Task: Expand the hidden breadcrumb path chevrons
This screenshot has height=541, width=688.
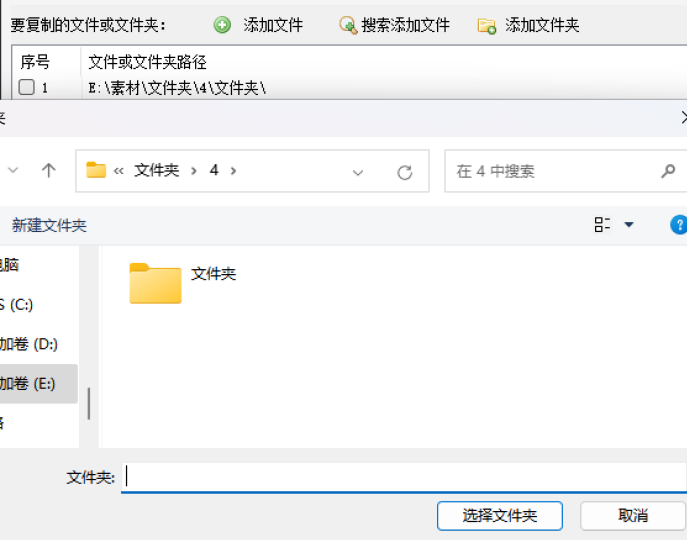Action: (118, 171)
